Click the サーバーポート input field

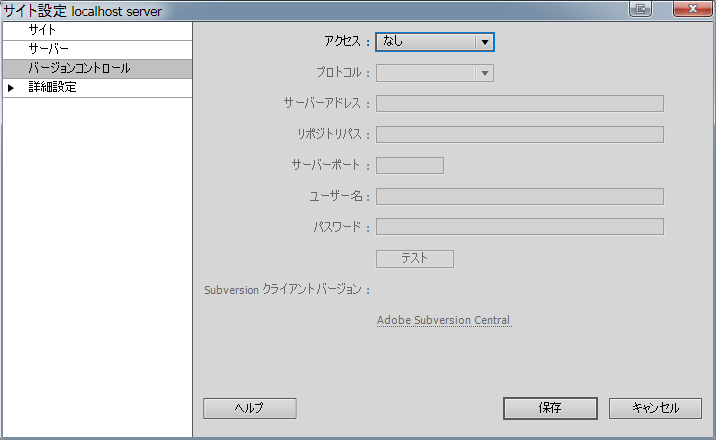pyautogui.click(x=410, y=165)
